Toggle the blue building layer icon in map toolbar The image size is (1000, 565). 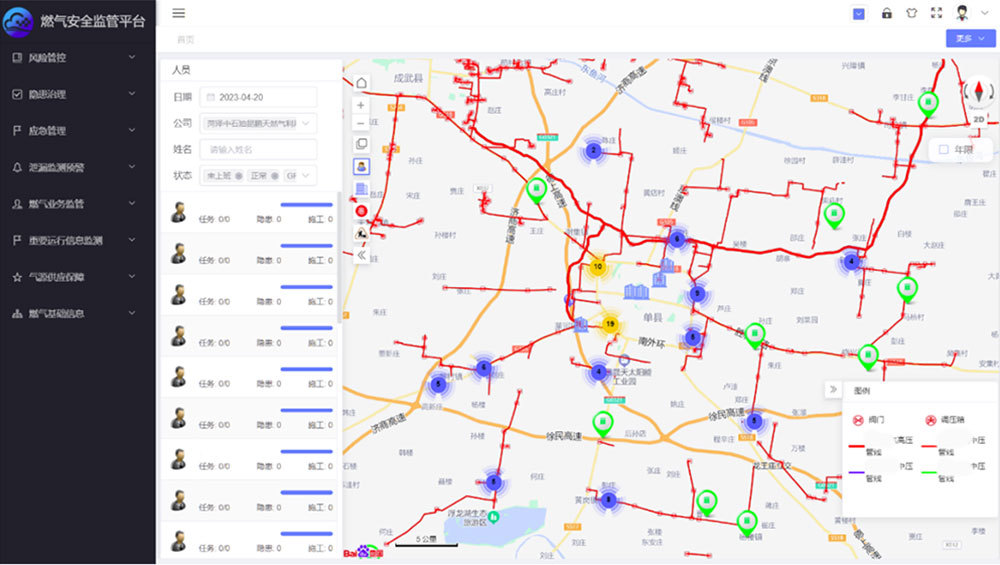click(x=361, y=189)
